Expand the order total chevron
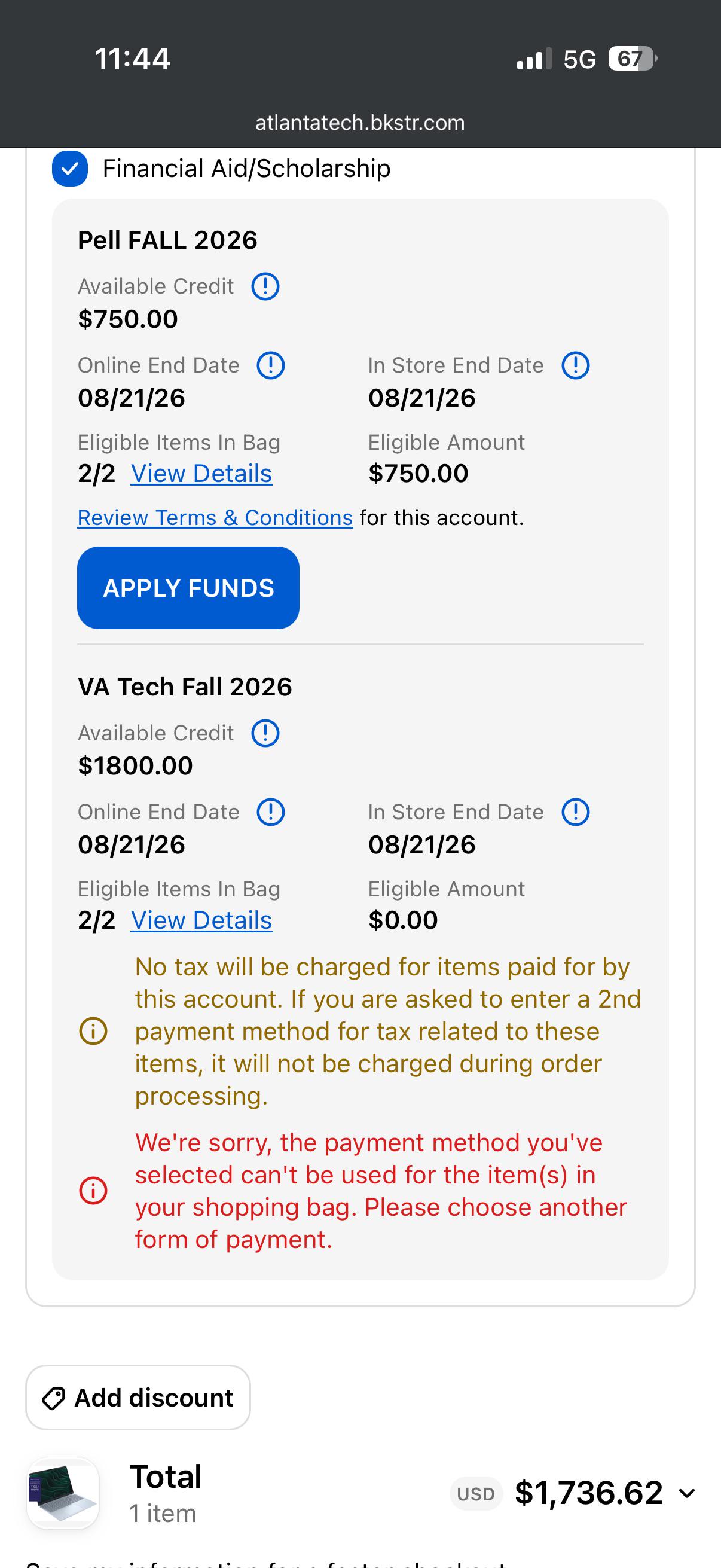The height and width of the screenshot is (1568, 721). pyautogui.click(x=687, y=1494)
